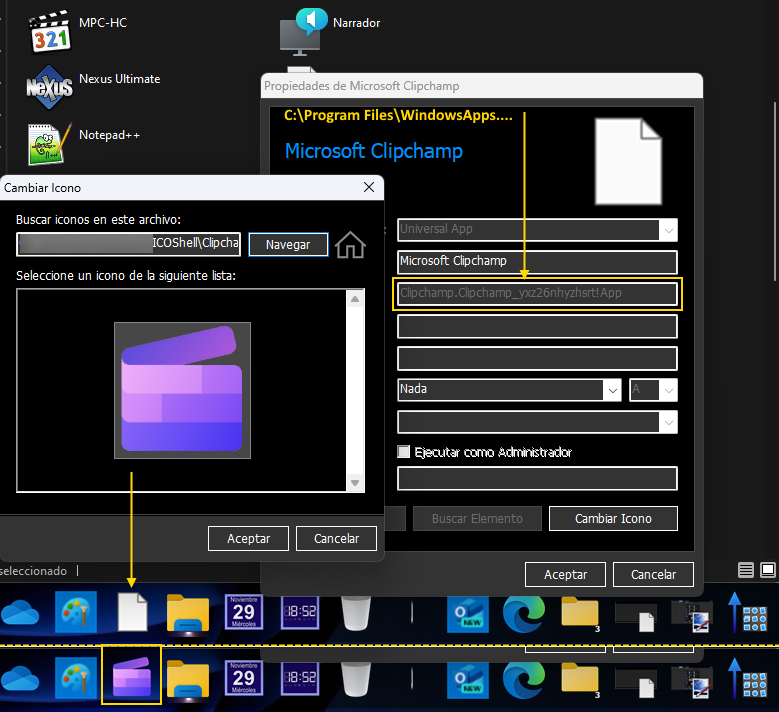Click the icon file path field
The width and height of the screenshot is (779, 712).
point(129,244)
